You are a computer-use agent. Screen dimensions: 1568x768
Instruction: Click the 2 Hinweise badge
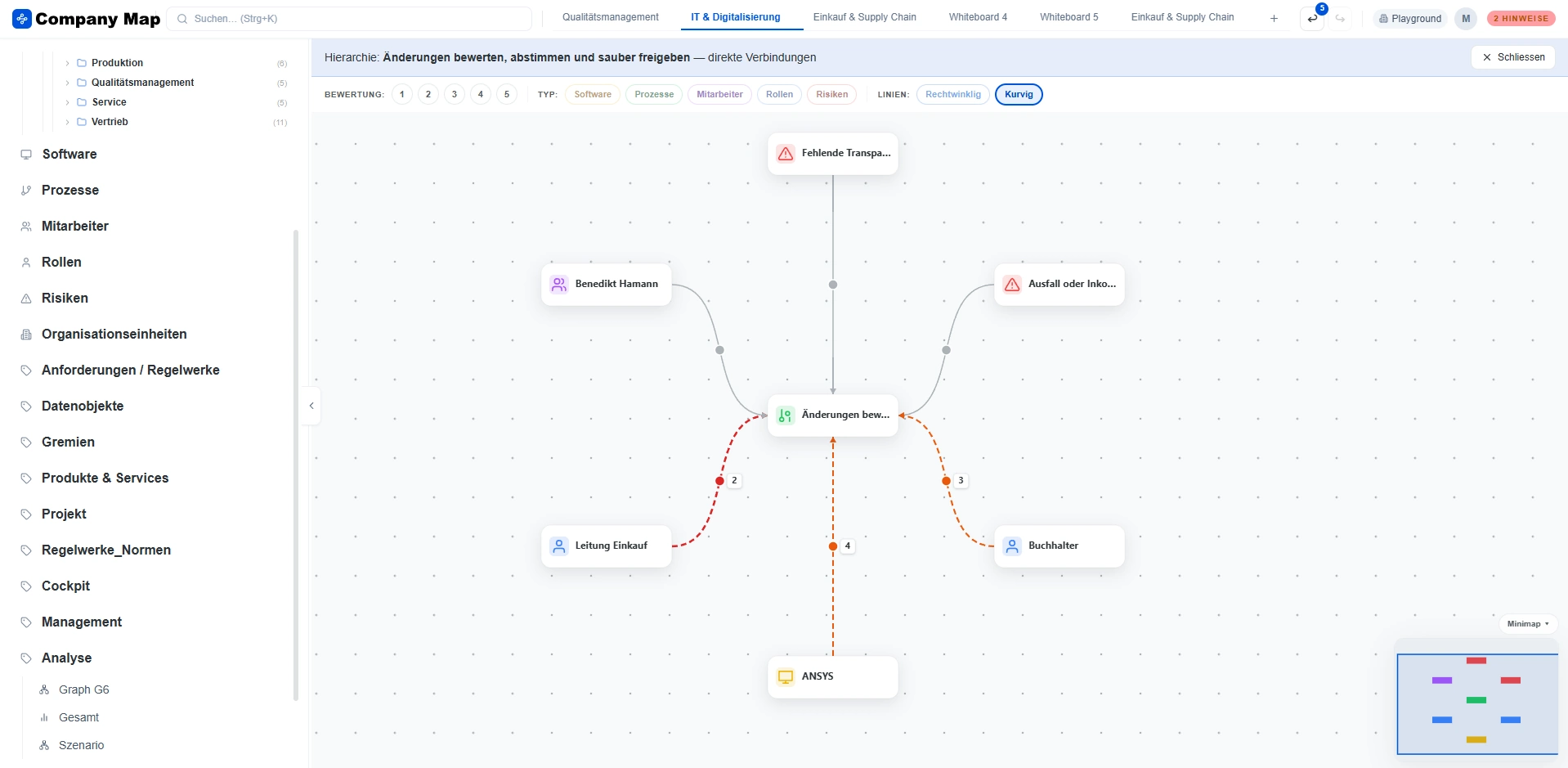[1521, 18]
